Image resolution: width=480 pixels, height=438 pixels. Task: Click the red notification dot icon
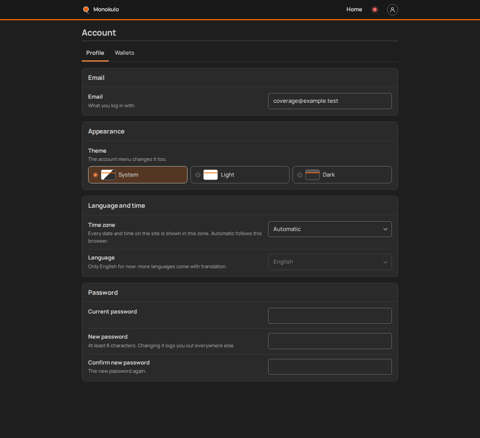(x=375, y=10)
